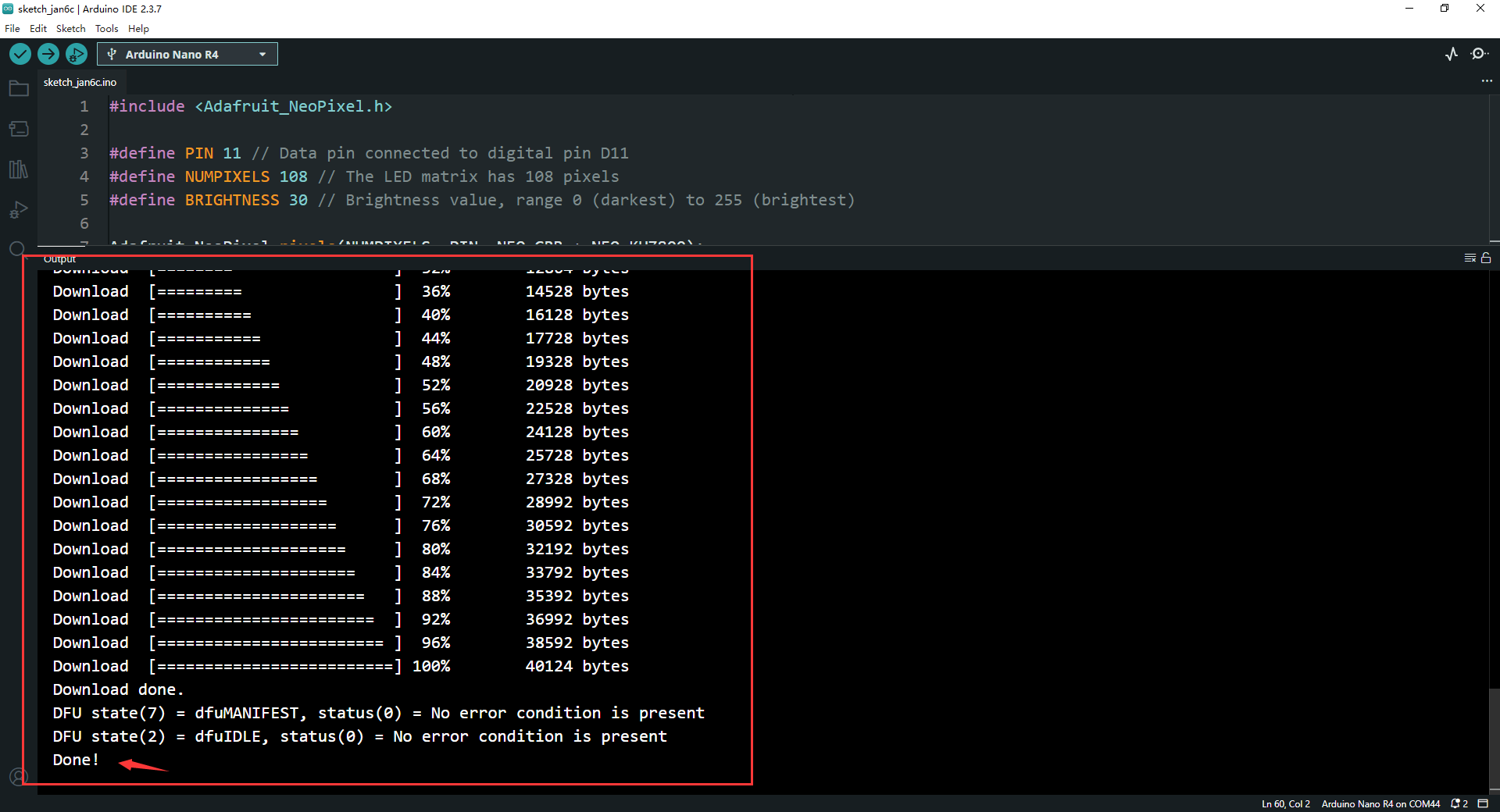This screenshot has width=1500, height=812.
Task: Open Library Manager in the sidebar
Action: (19, 169)
